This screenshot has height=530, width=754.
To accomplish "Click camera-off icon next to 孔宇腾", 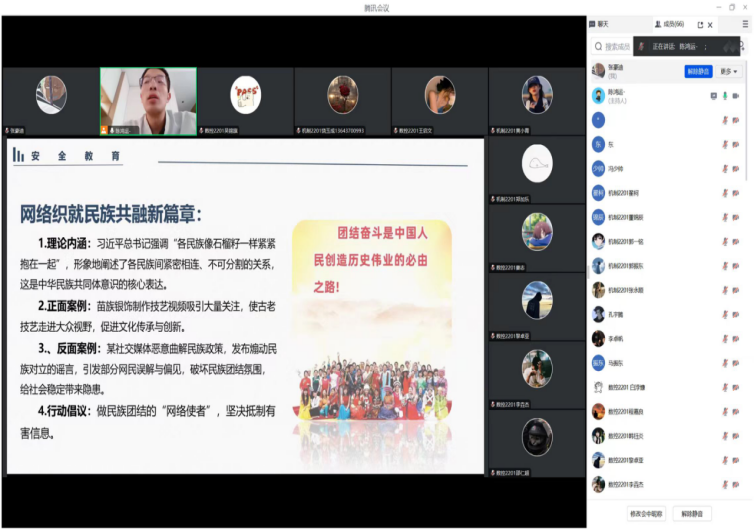I will pyautogui.click(x=738, y=314).
